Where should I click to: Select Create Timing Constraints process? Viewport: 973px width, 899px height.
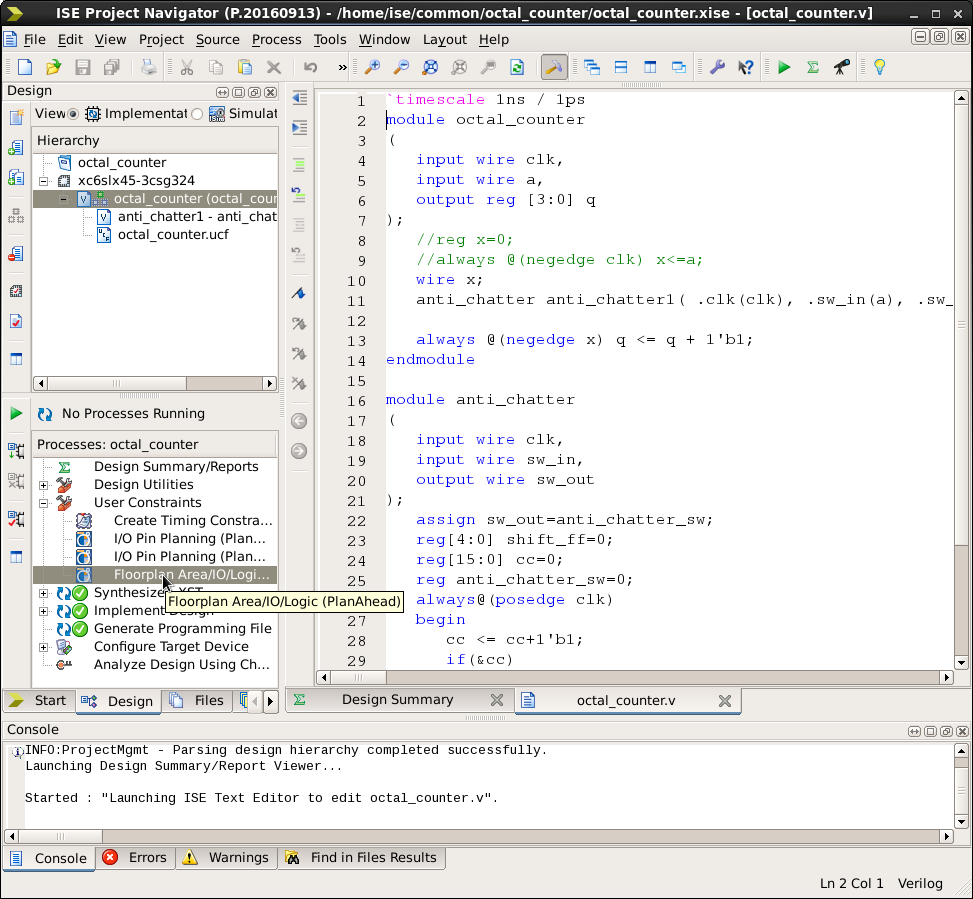(192, 521)
